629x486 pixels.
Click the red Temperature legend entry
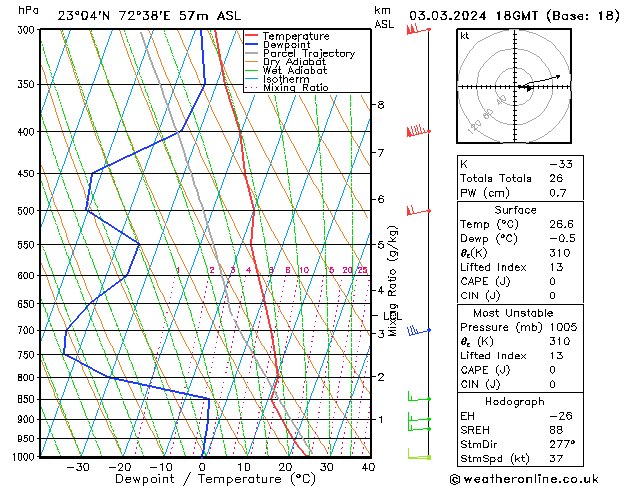click(287, 36)
